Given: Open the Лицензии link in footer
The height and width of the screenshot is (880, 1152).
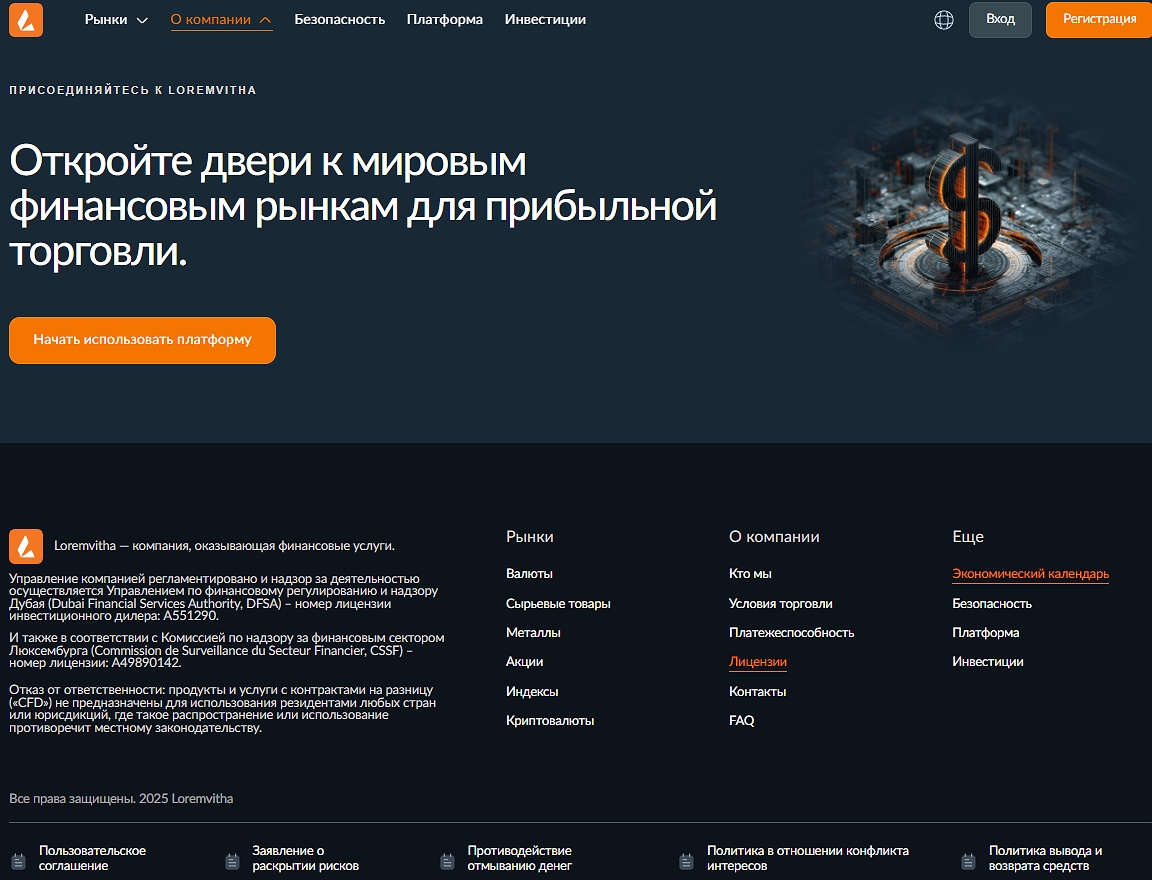Looking at the screenshot, I should point(757,662).
